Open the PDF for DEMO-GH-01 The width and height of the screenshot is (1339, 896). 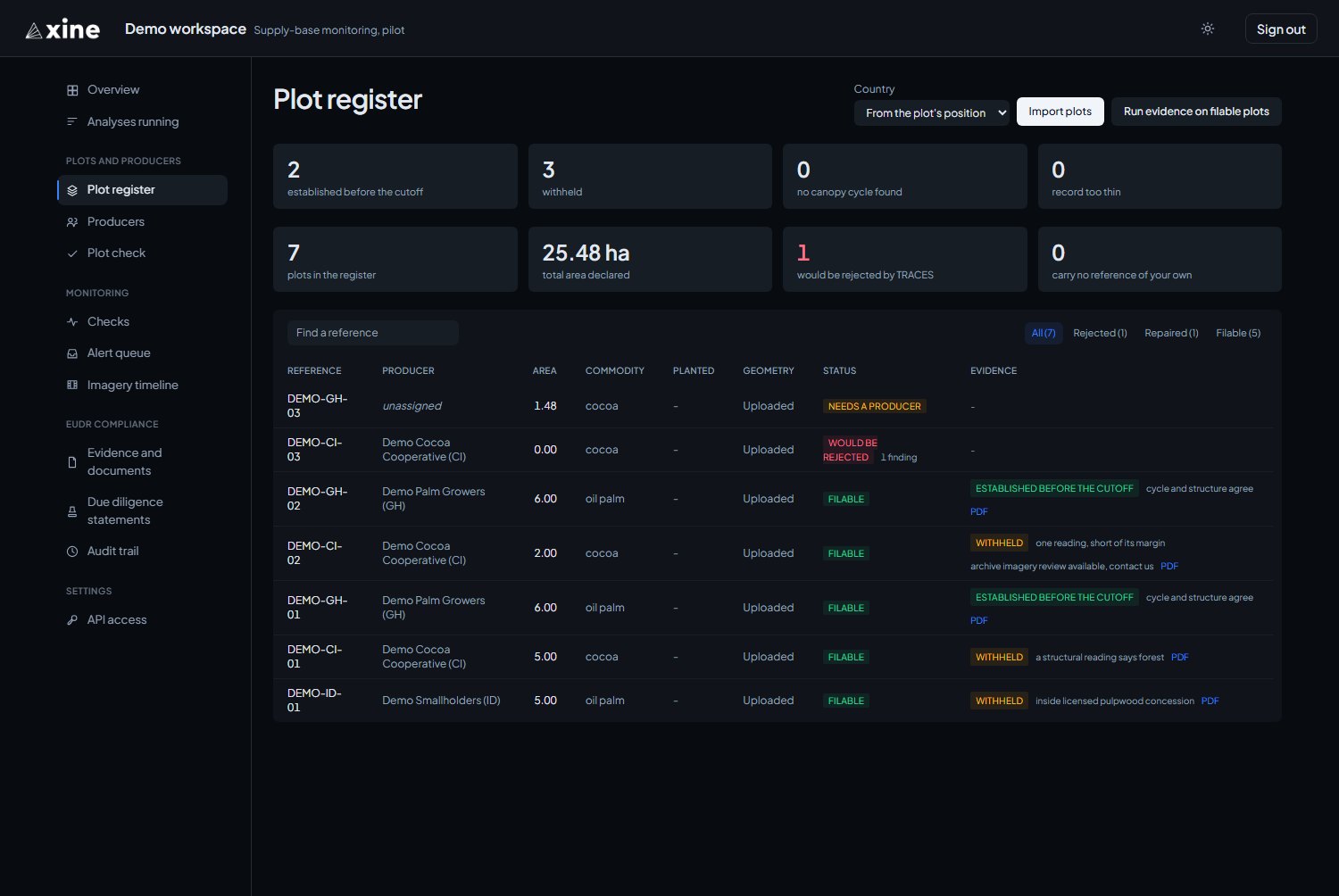coord(978,620)
